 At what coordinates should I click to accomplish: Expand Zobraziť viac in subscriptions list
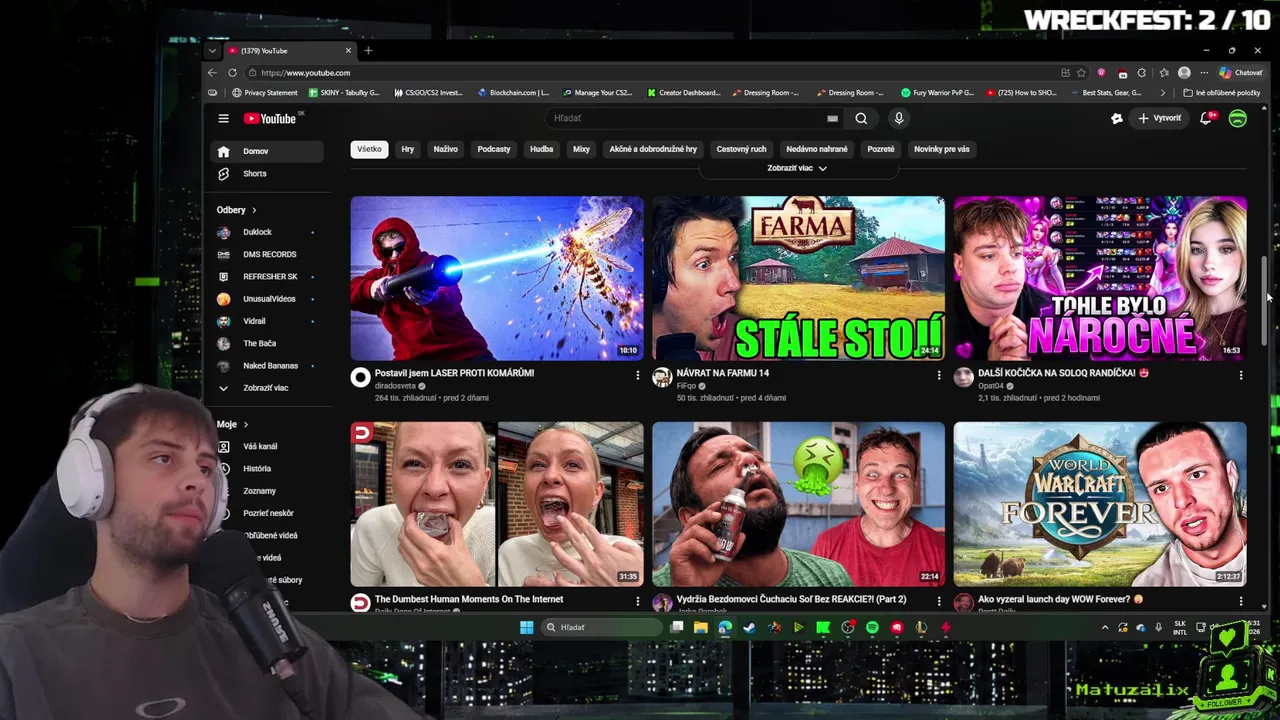point(267,388)
